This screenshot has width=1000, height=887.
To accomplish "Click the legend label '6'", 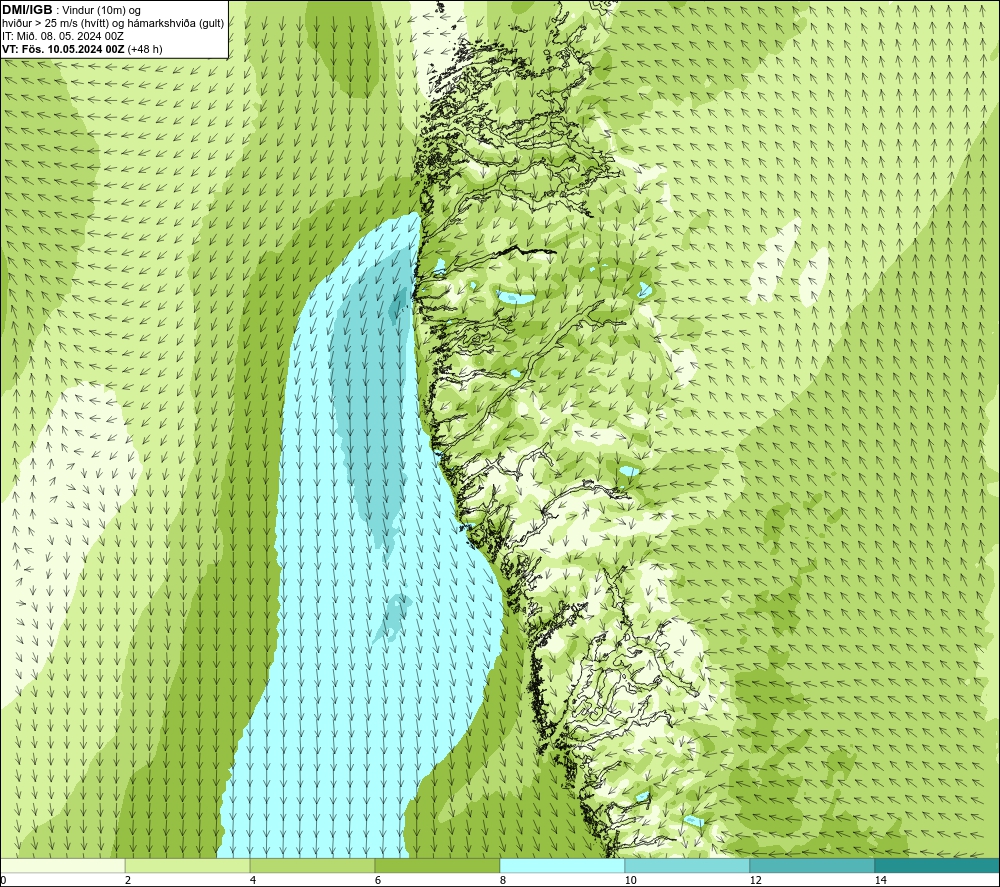I will coord(378,880).
